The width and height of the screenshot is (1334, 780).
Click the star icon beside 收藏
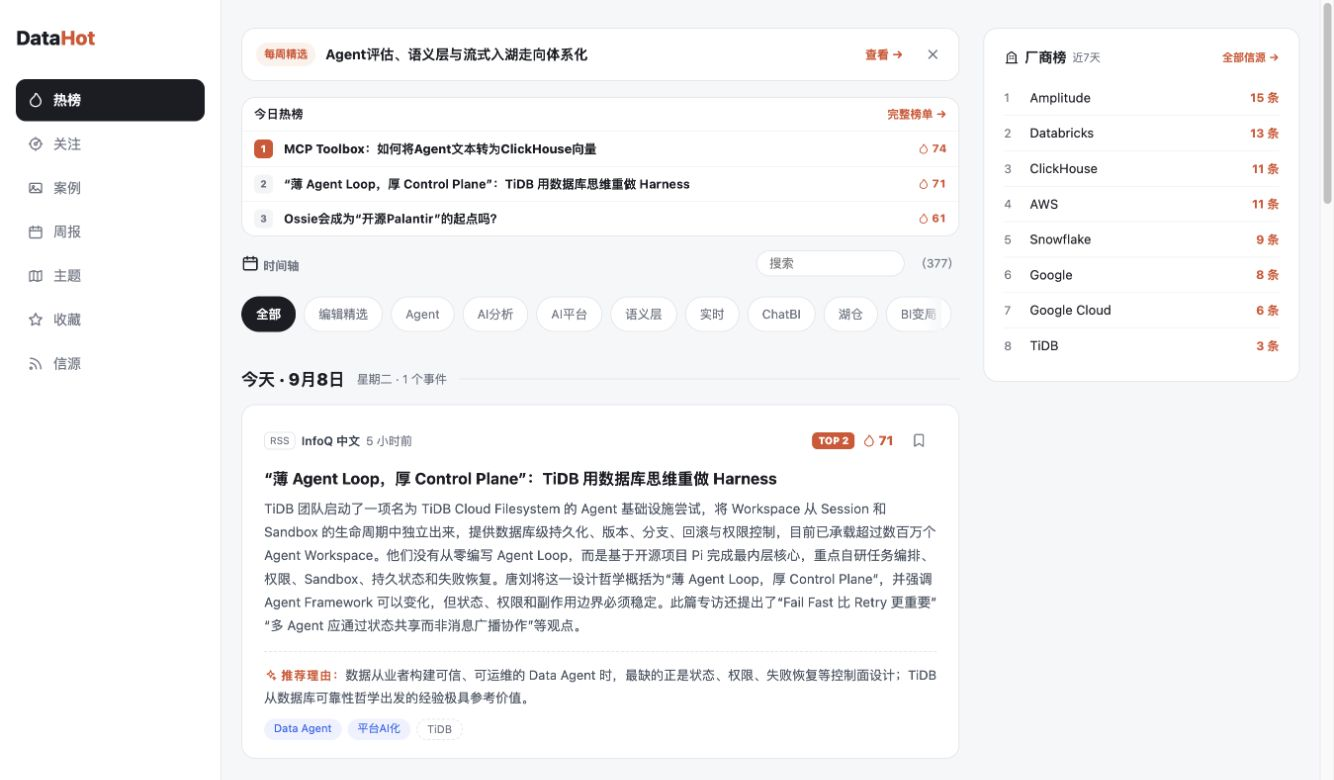click(36, 320)
